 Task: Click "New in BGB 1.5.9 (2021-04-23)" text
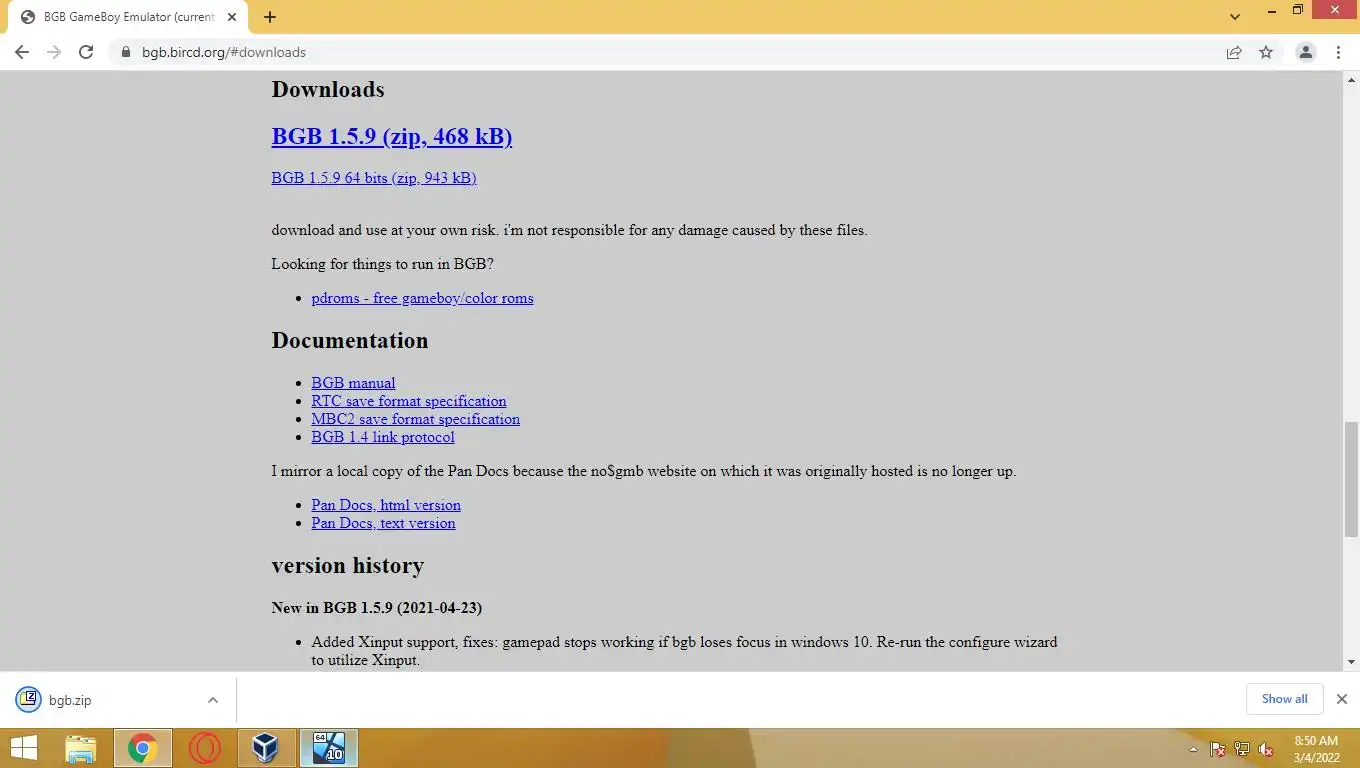(377, 608)
